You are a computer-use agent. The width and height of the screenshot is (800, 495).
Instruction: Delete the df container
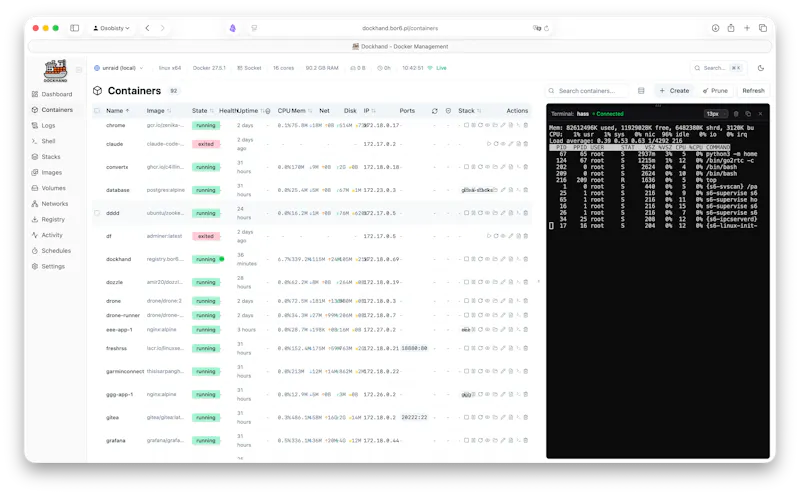pyautogui.click(x=526, y=236)
